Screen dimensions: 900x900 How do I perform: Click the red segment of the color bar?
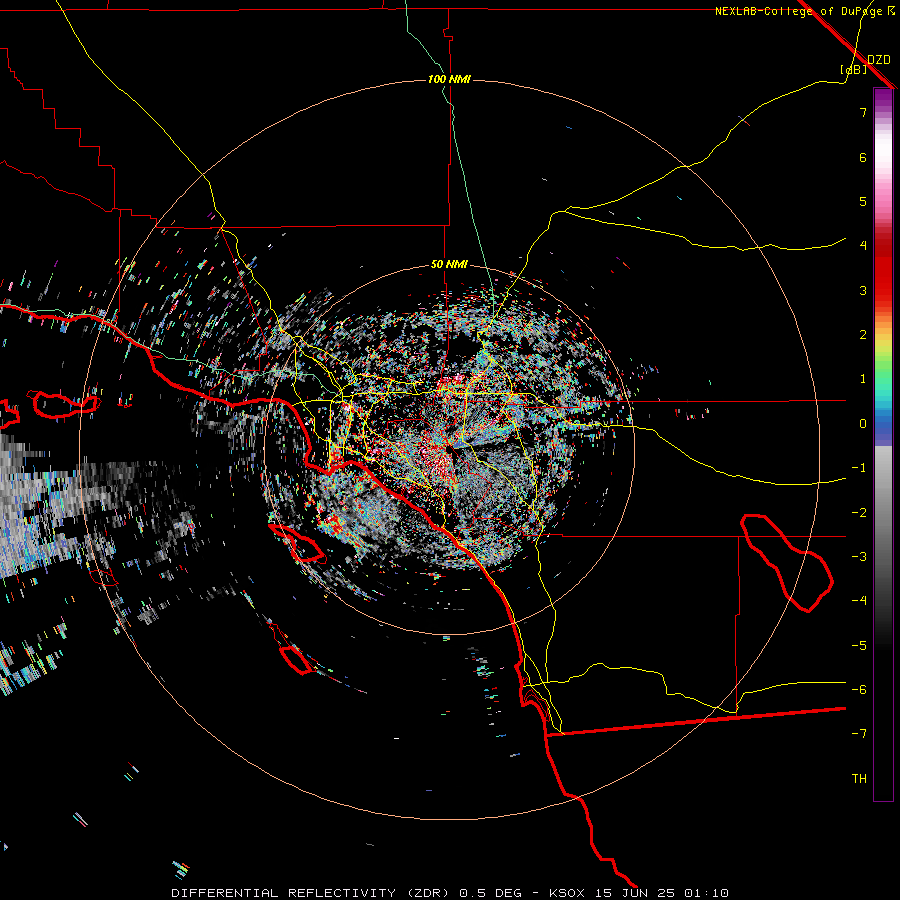pos(883,270)
